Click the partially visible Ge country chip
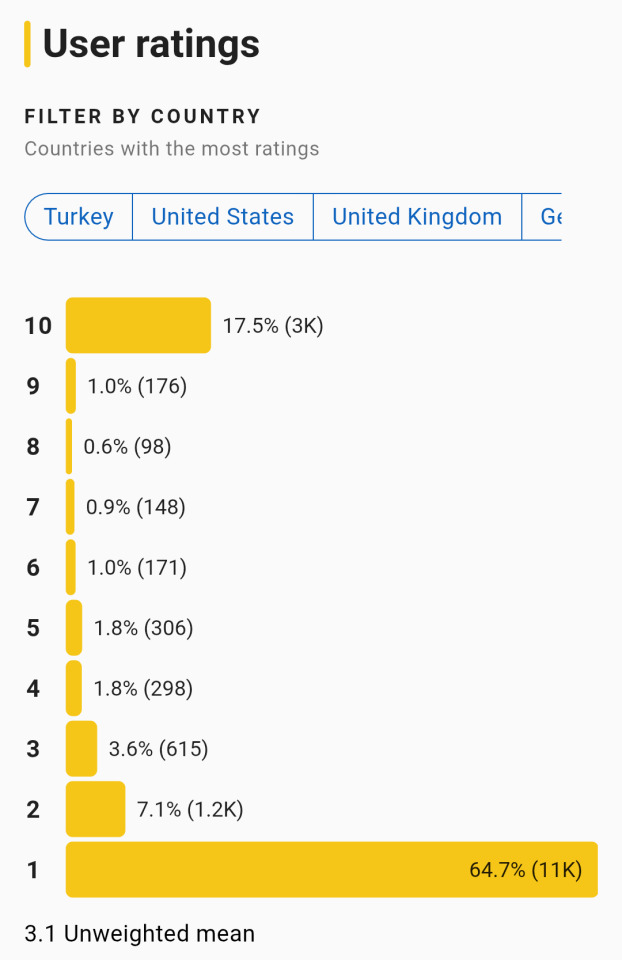Viewport: 622px width, 960px height. pyautogui.click(x=542, y=217)
